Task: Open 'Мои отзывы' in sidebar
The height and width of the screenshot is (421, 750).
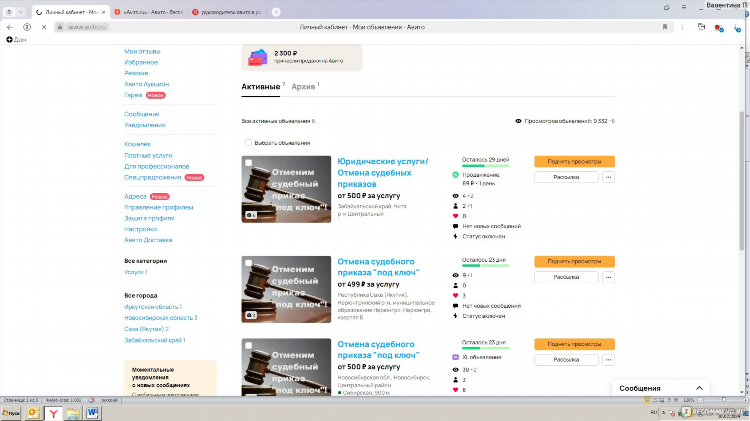Action: click(x=142, y=51)
